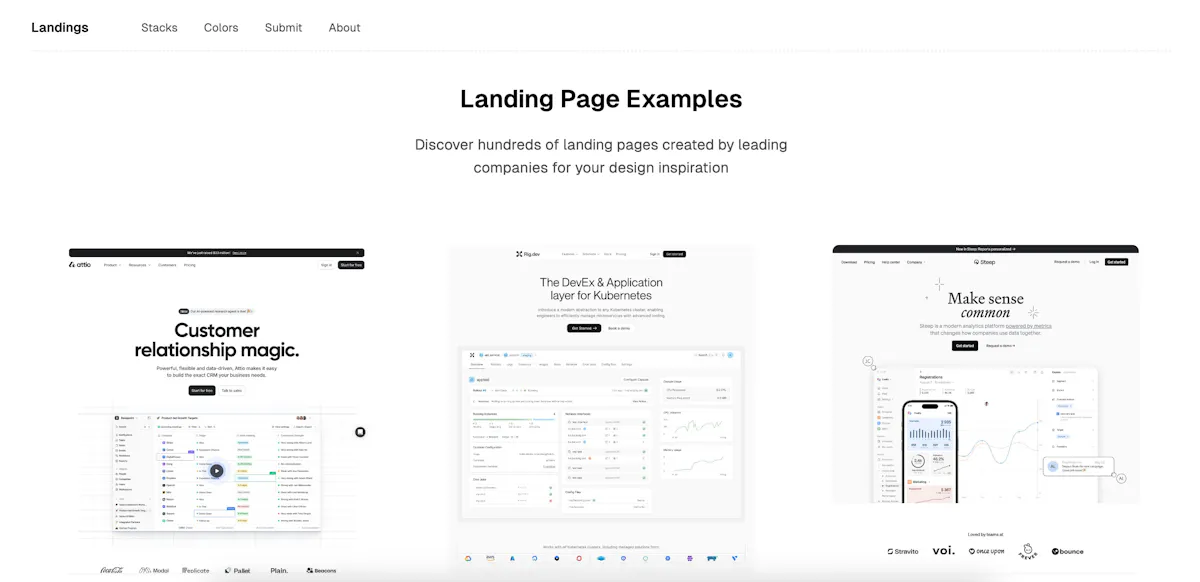
Task: Click the Beacons logo in Attio preview
Action: [x=320, y=571]
